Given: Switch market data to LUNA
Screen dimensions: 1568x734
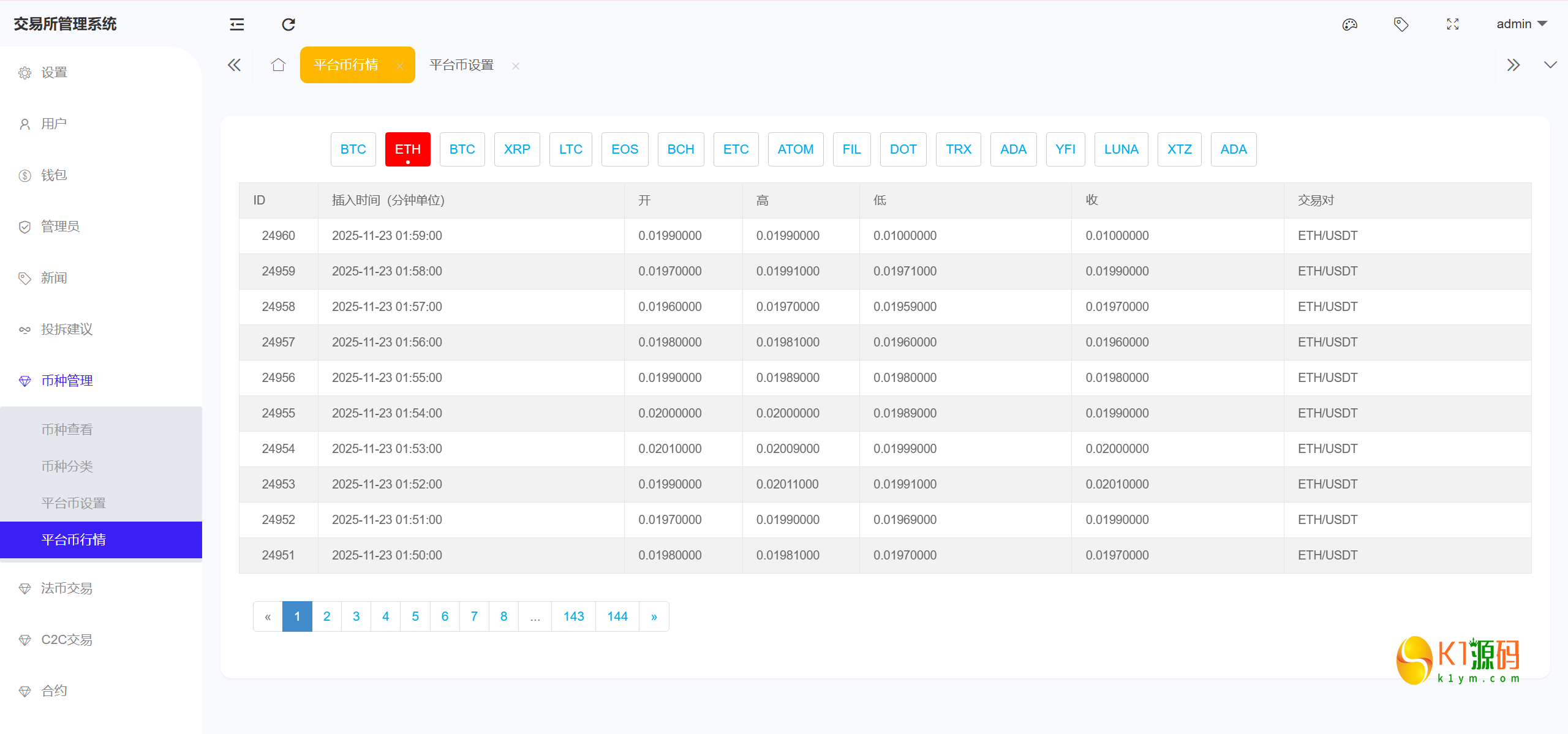Looking at the screenshot, I should point(1121,149).
